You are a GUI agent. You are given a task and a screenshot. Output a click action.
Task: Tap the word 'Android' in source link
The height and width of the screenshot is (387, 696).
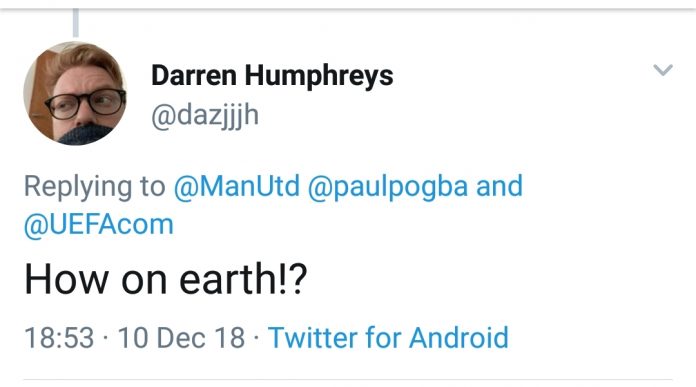[459, 338]
